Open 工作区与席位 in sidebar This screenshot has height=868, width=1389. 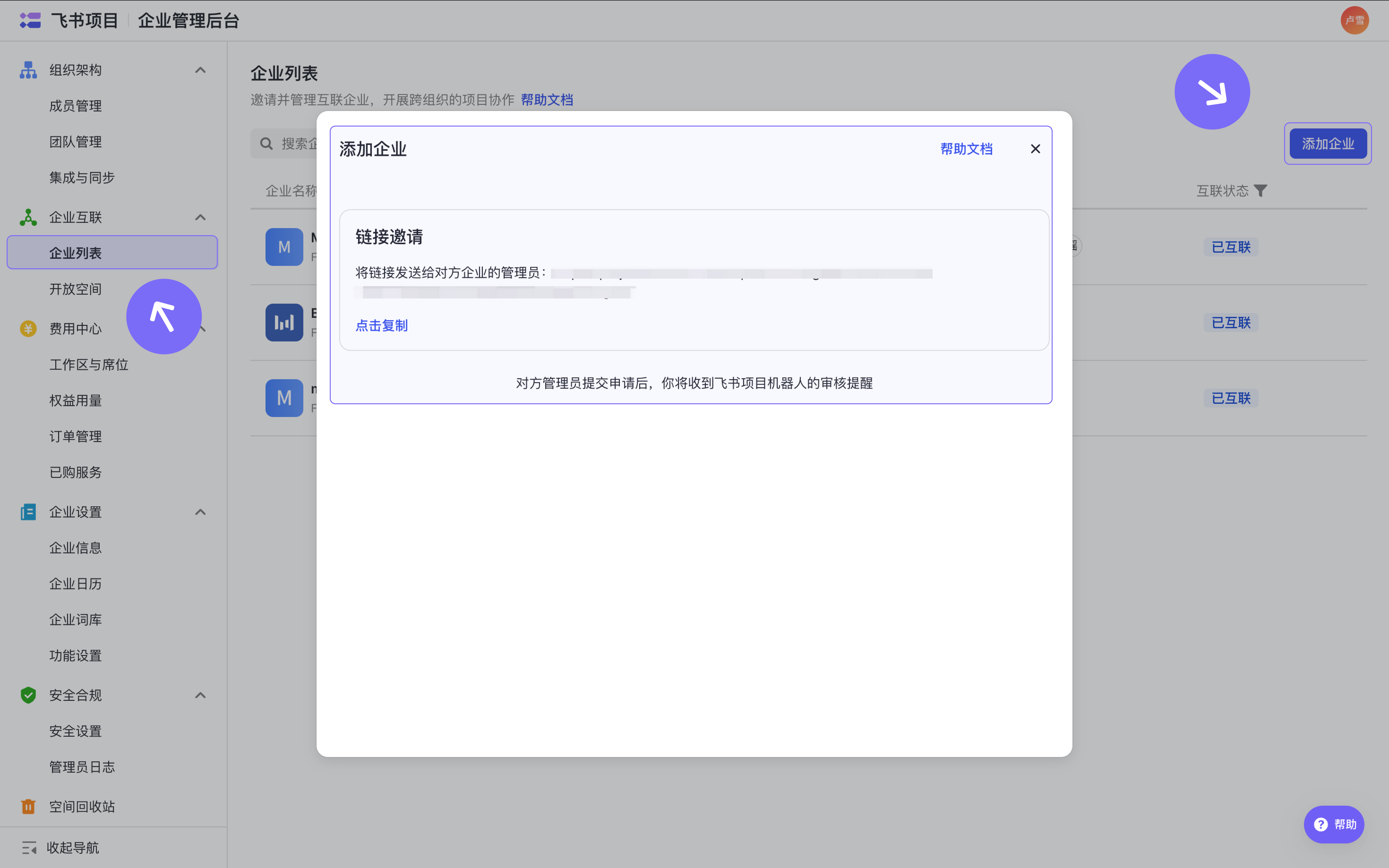(x=88, y=365)
